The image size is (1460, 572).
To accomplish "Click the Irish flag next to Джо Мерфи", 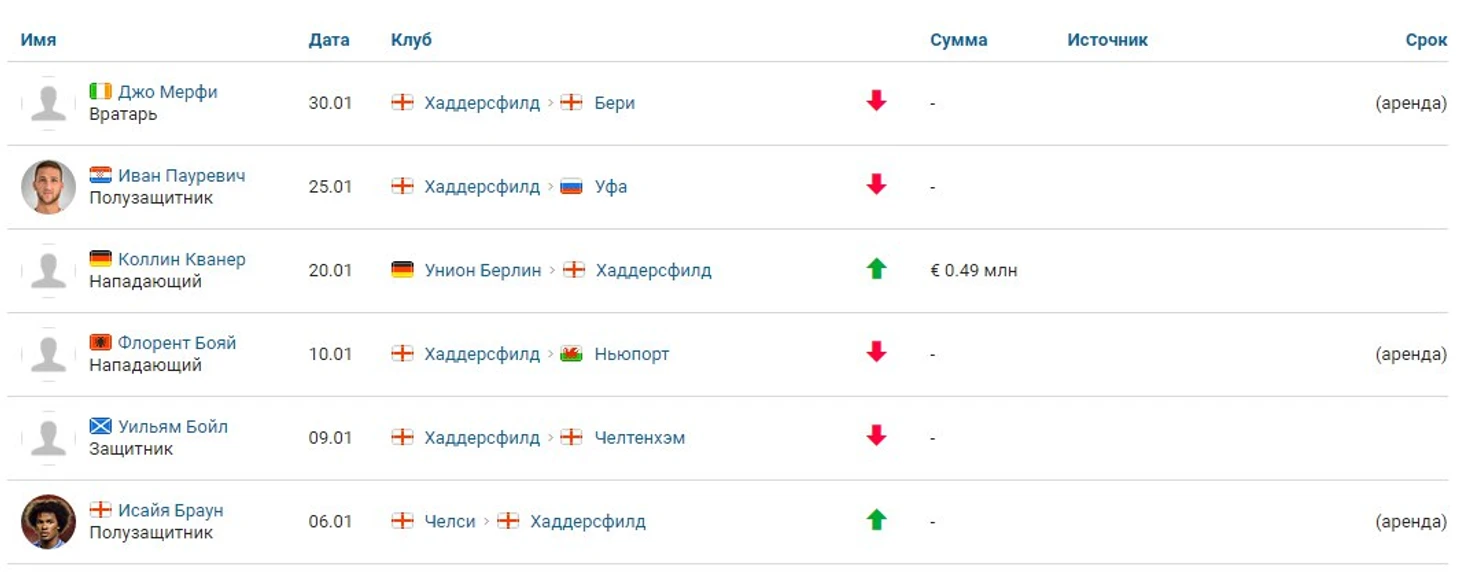I will click(100, 91).
